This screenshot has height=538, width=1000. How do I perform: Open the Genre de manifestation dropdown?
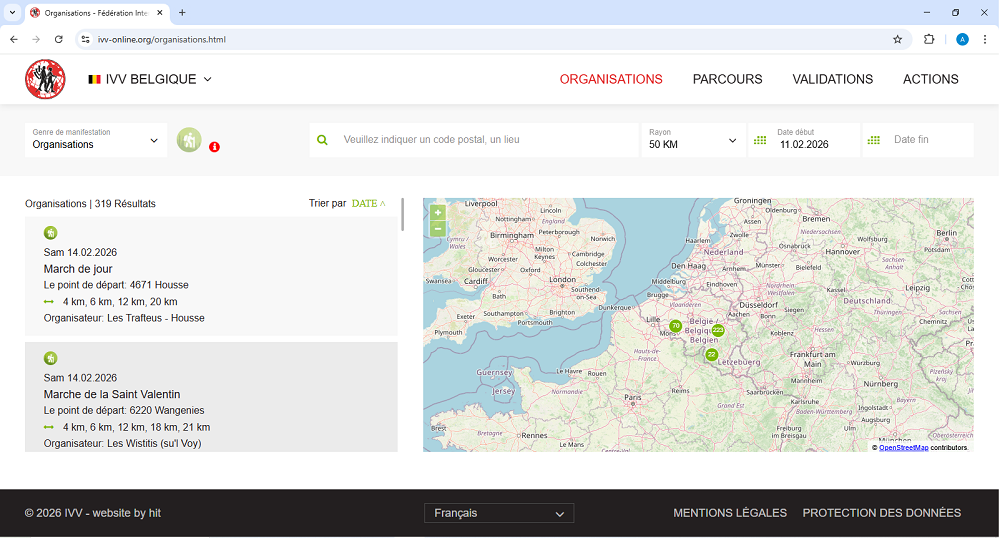coord(96,140)
